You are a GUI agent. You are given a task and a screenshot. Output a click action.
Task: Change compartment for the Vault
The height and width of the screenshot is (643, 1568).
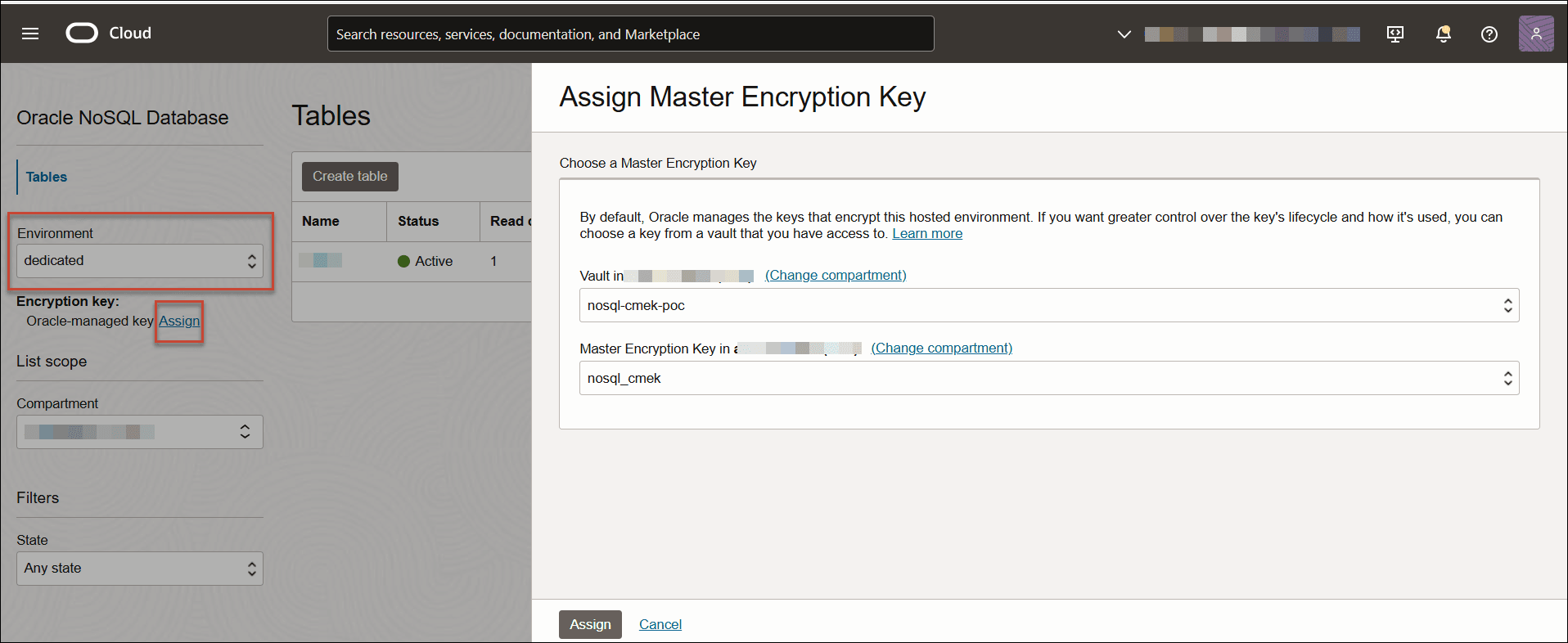point(835,276)
